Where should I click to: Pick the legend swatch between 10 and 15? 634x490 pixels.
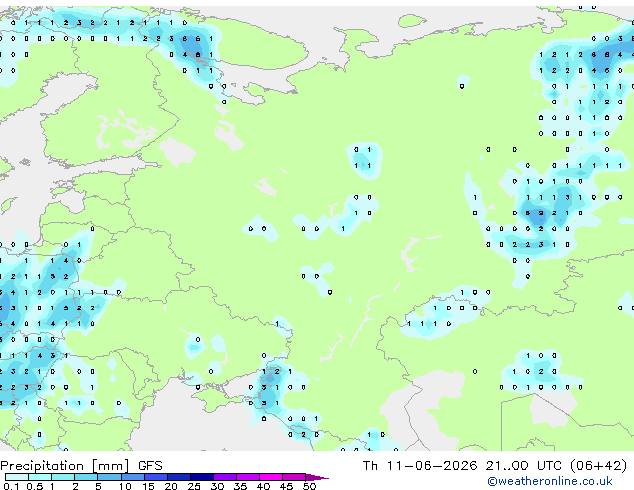(x=132, y=477)
